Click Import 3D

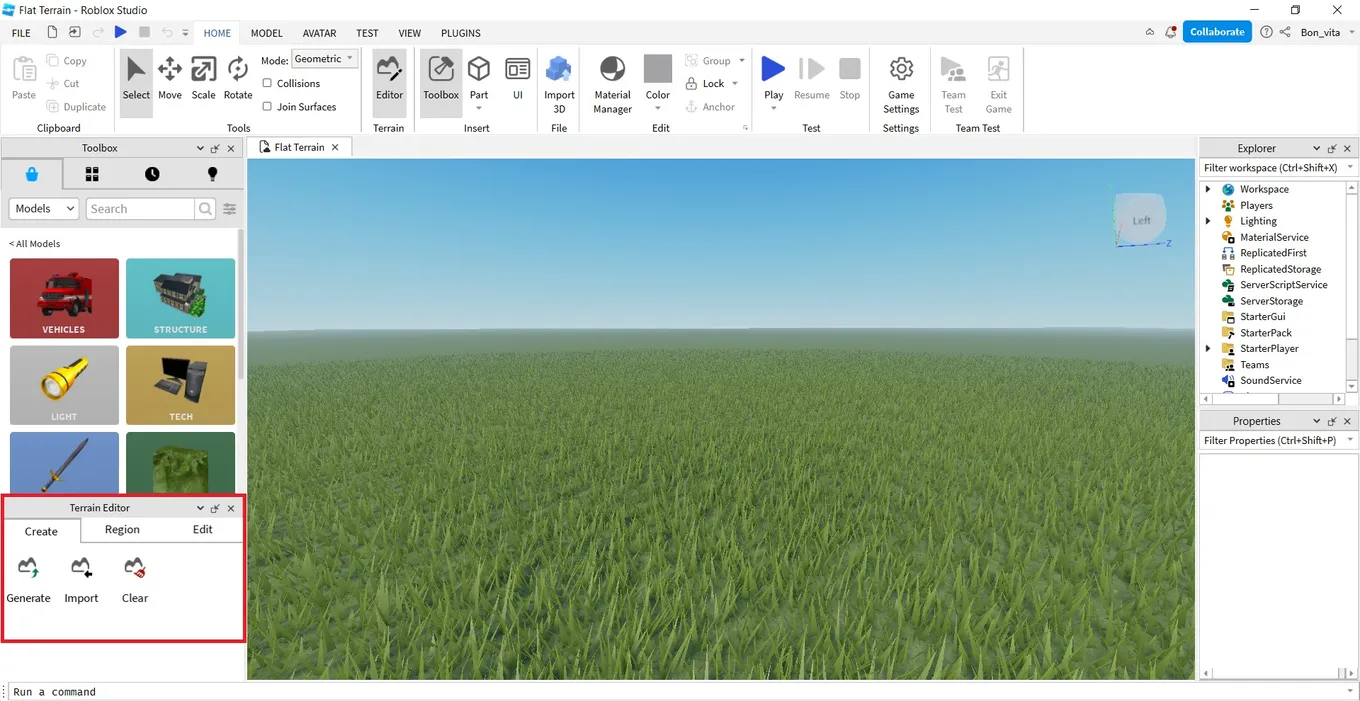click(x=559, y=85)
